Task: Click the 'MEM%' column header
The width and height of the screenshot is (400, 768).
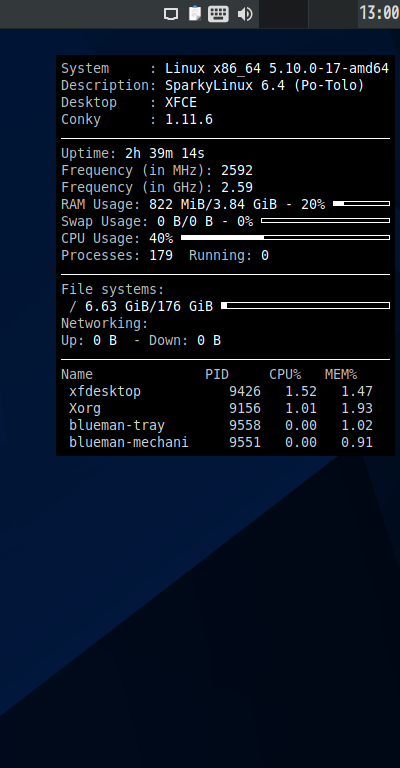Action: tap(341, 375)
